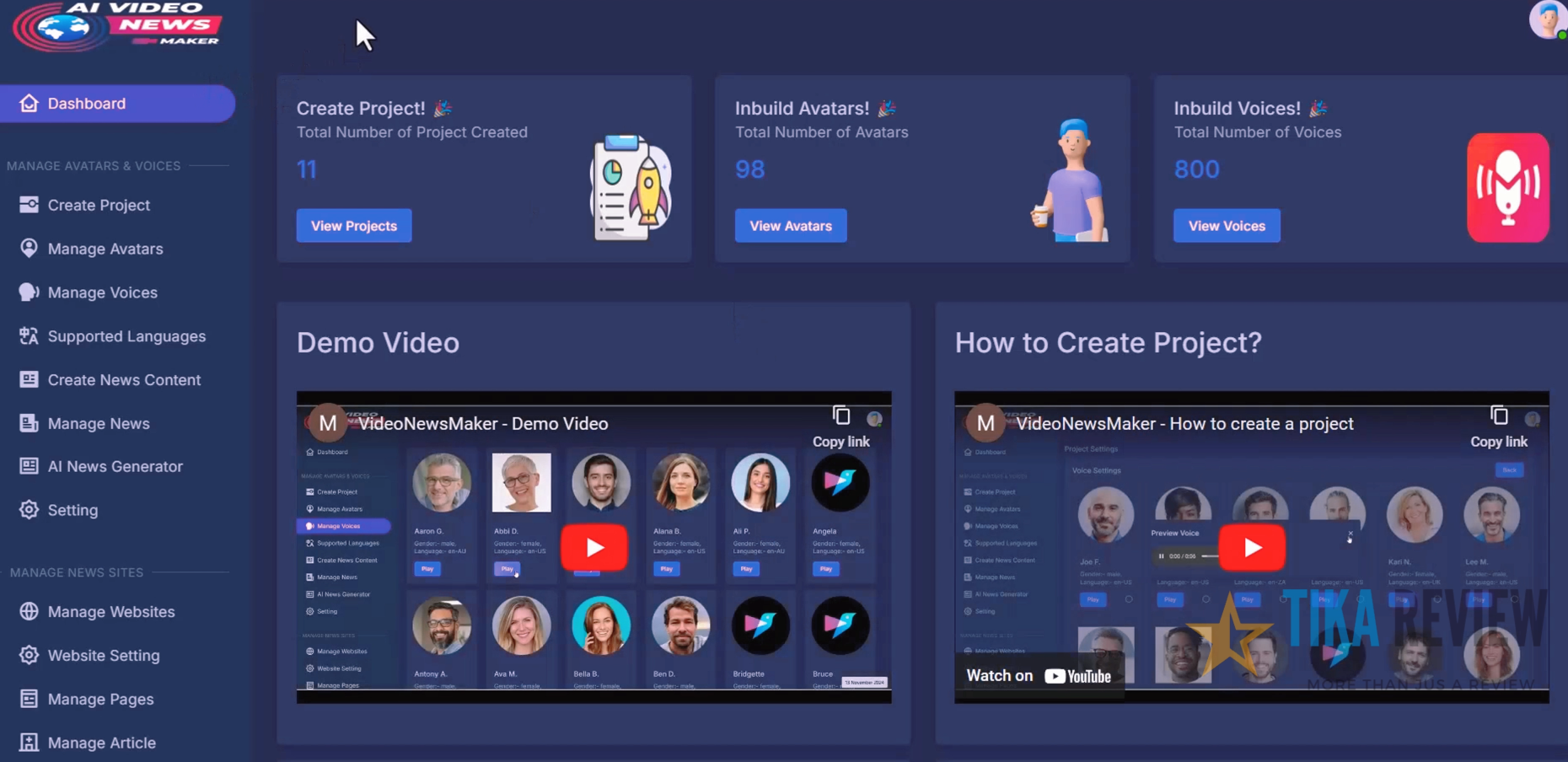Click the profile avatar in top right corner
This screenshot has width=1568, height=762.
tap(1548, 19)
